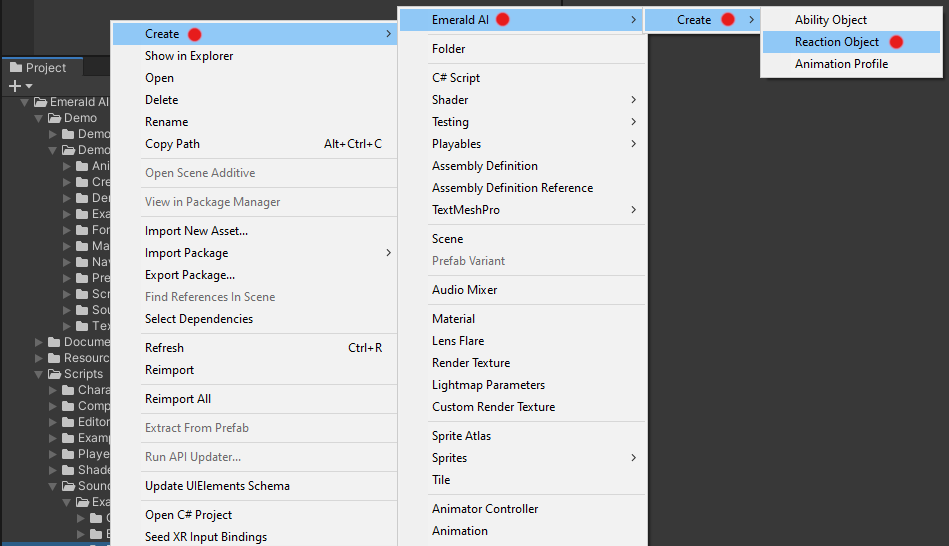
Task: Click the Project tab folder icon
Action: point(16,68)
